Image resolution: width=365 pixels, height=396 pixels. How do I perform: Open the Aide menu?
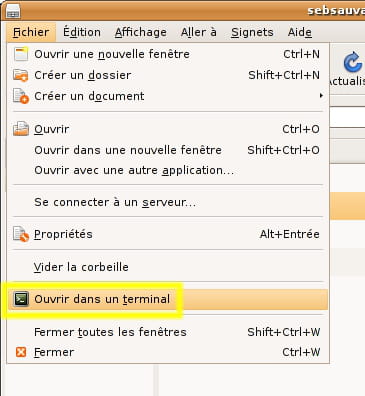[x=300, y=32]
